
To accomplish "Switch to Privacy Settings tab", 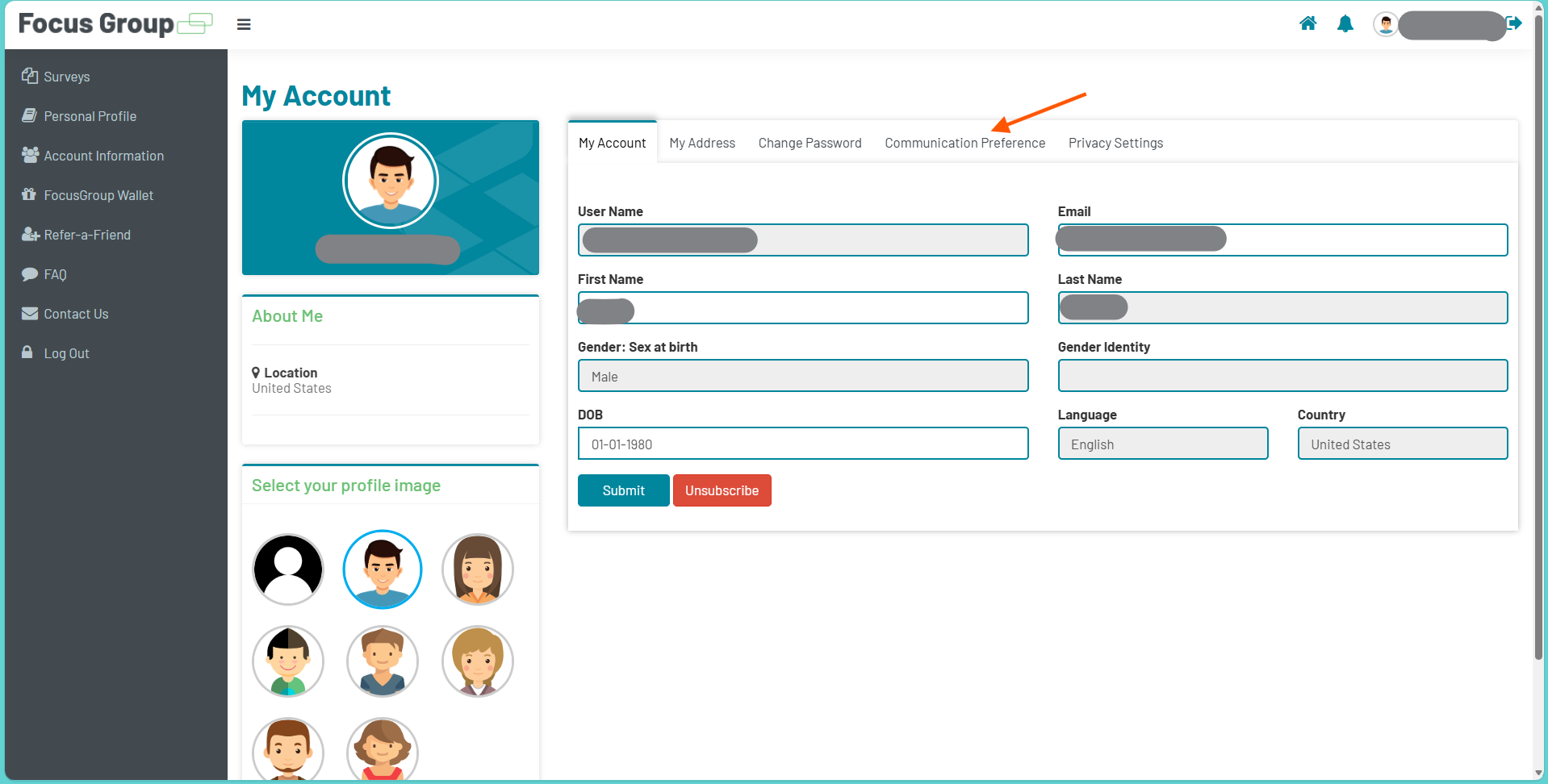I will [x=1115, y=143].
